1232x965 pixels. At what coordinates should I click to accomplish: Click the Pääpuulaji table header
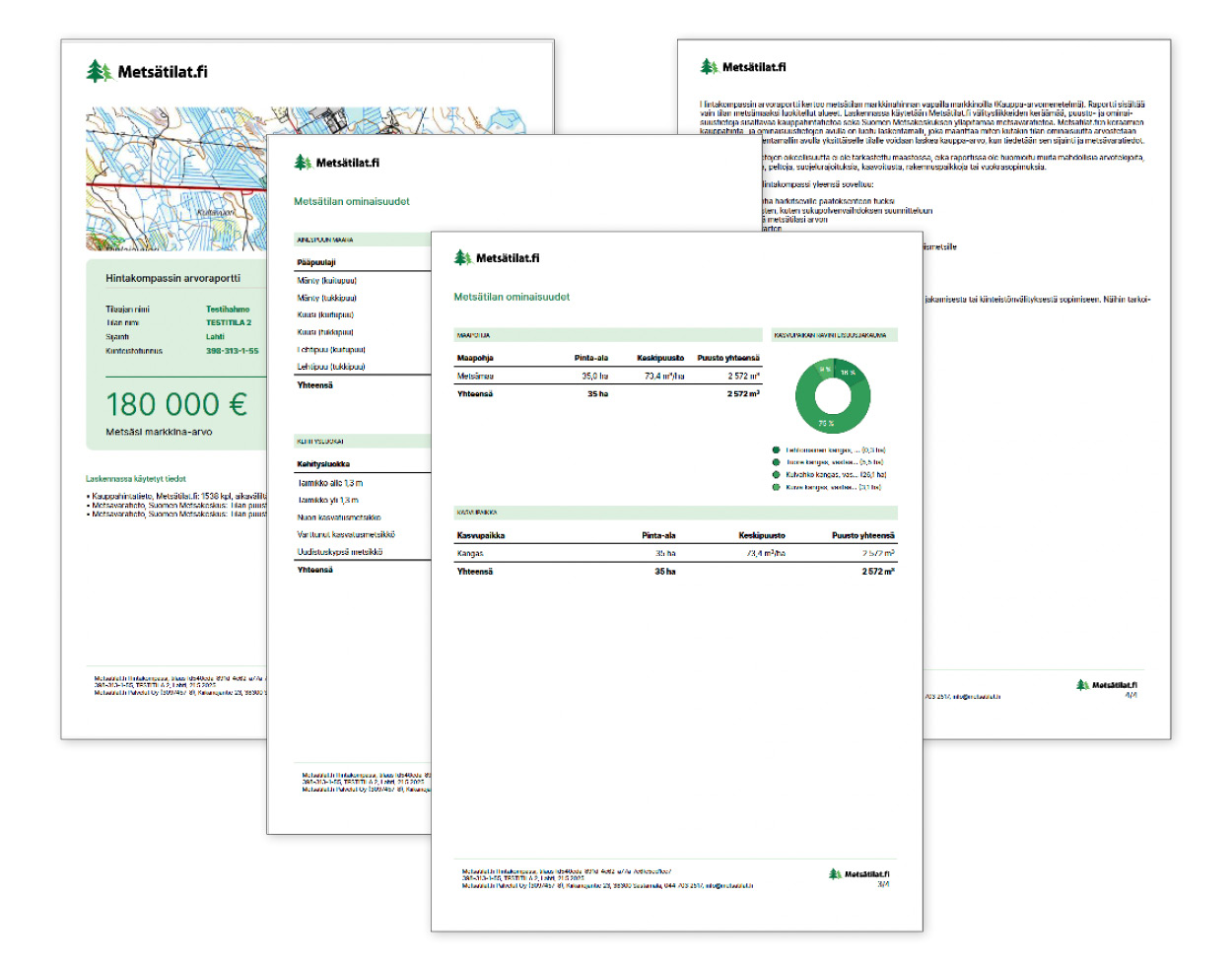point(316,262)
